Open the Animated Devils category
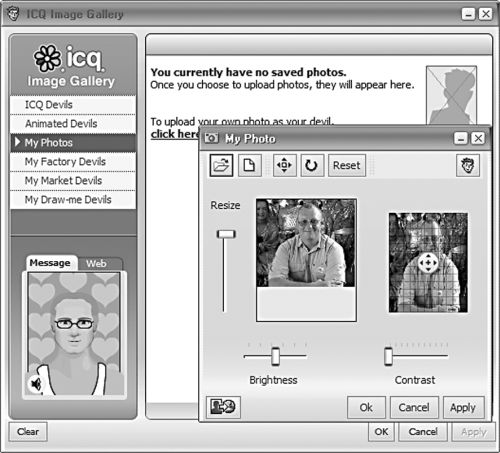This screenshot has height=453, width=500. [x=73, y=124]
